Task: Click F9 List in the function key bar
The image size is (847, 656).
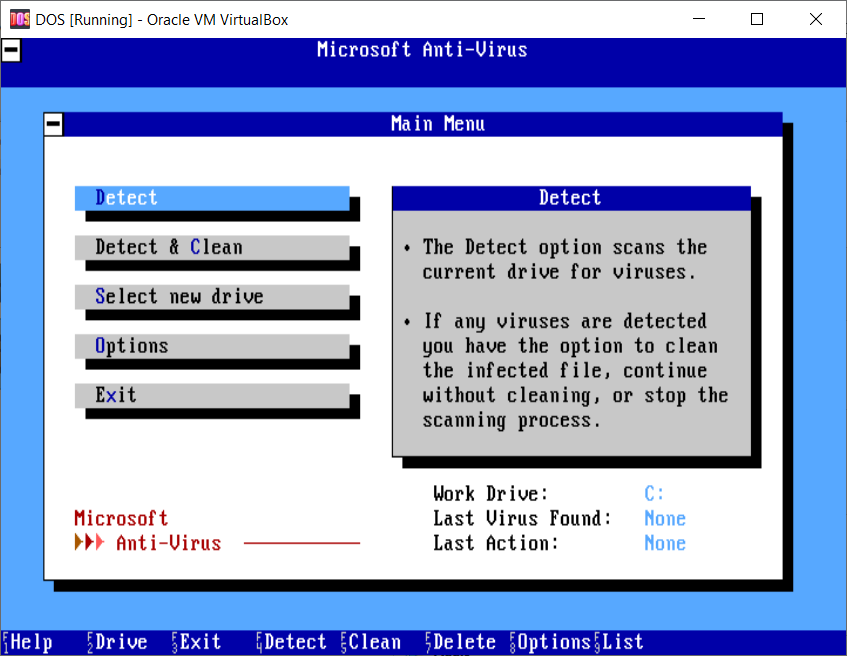Action: tap(620, 642)
